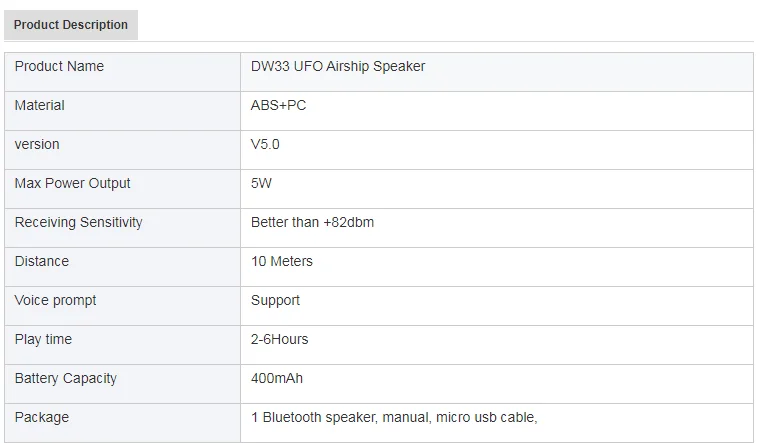772x443 pixels.
Task: Click the Product Name label cell
Action: (59, 67)
